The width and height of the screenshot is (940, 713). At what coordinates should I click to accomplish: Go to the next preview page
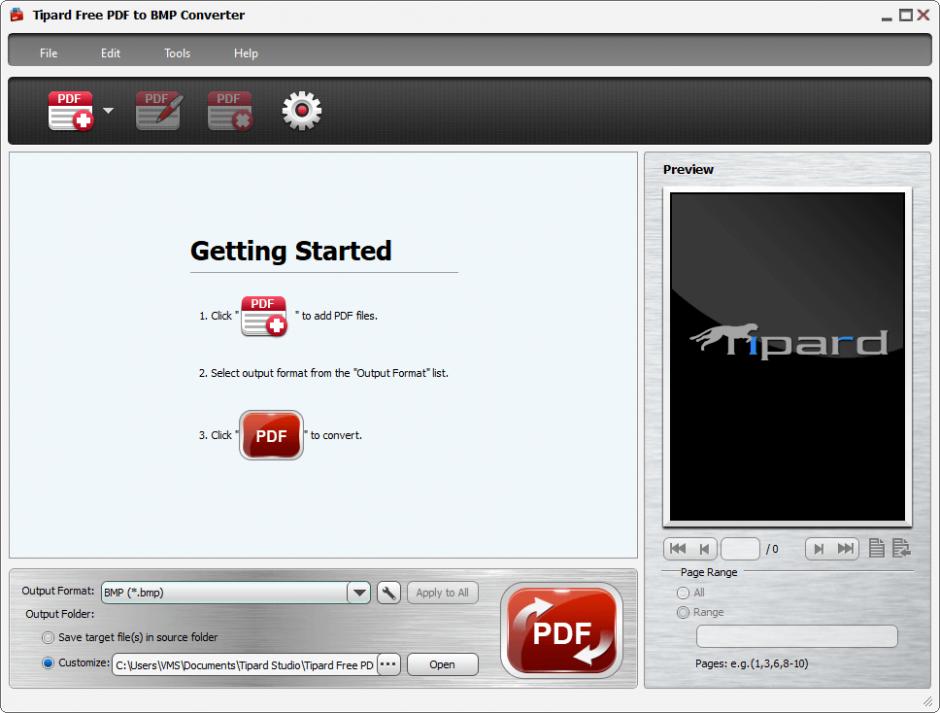point(819,549)
